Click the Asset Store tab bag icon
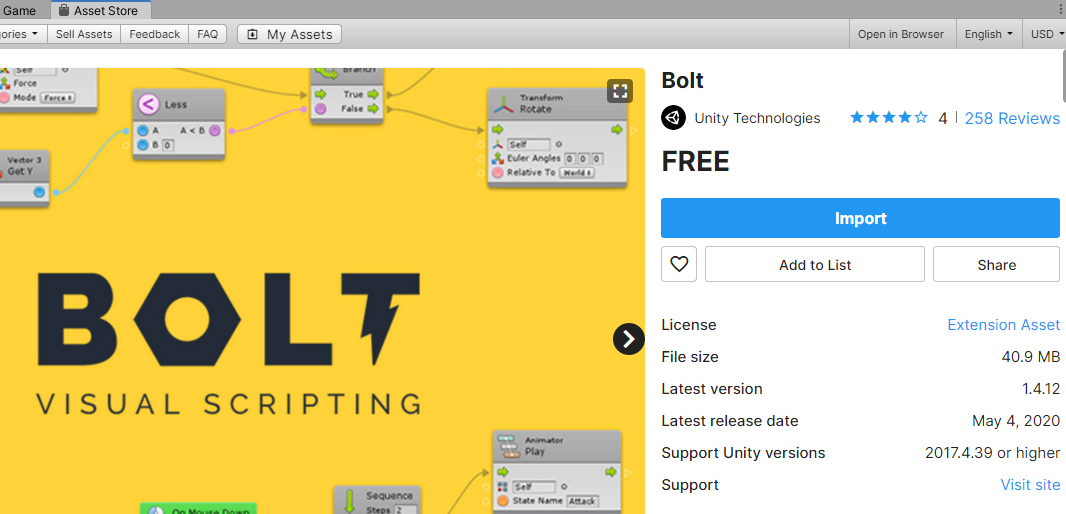 tap(63, 11)
